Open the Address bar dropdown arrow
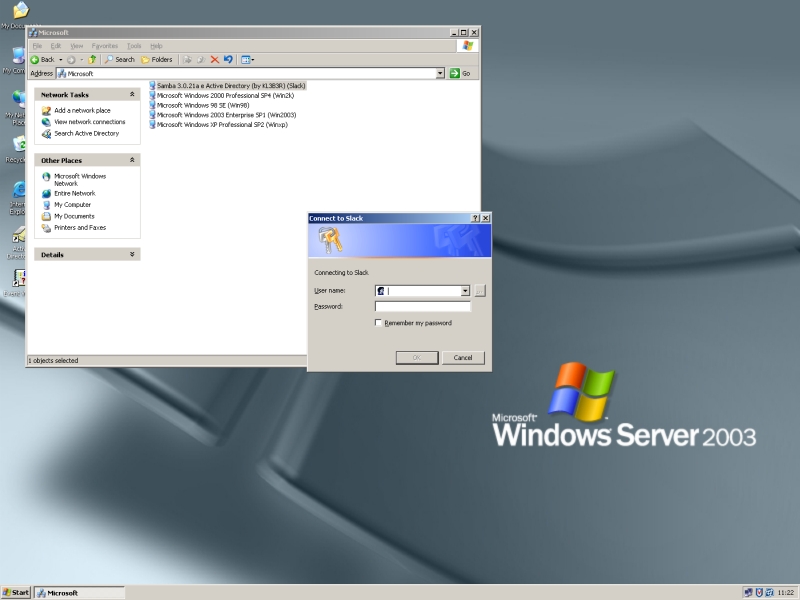Viewport: 800px width, 600px height. (x=440, y=73)
